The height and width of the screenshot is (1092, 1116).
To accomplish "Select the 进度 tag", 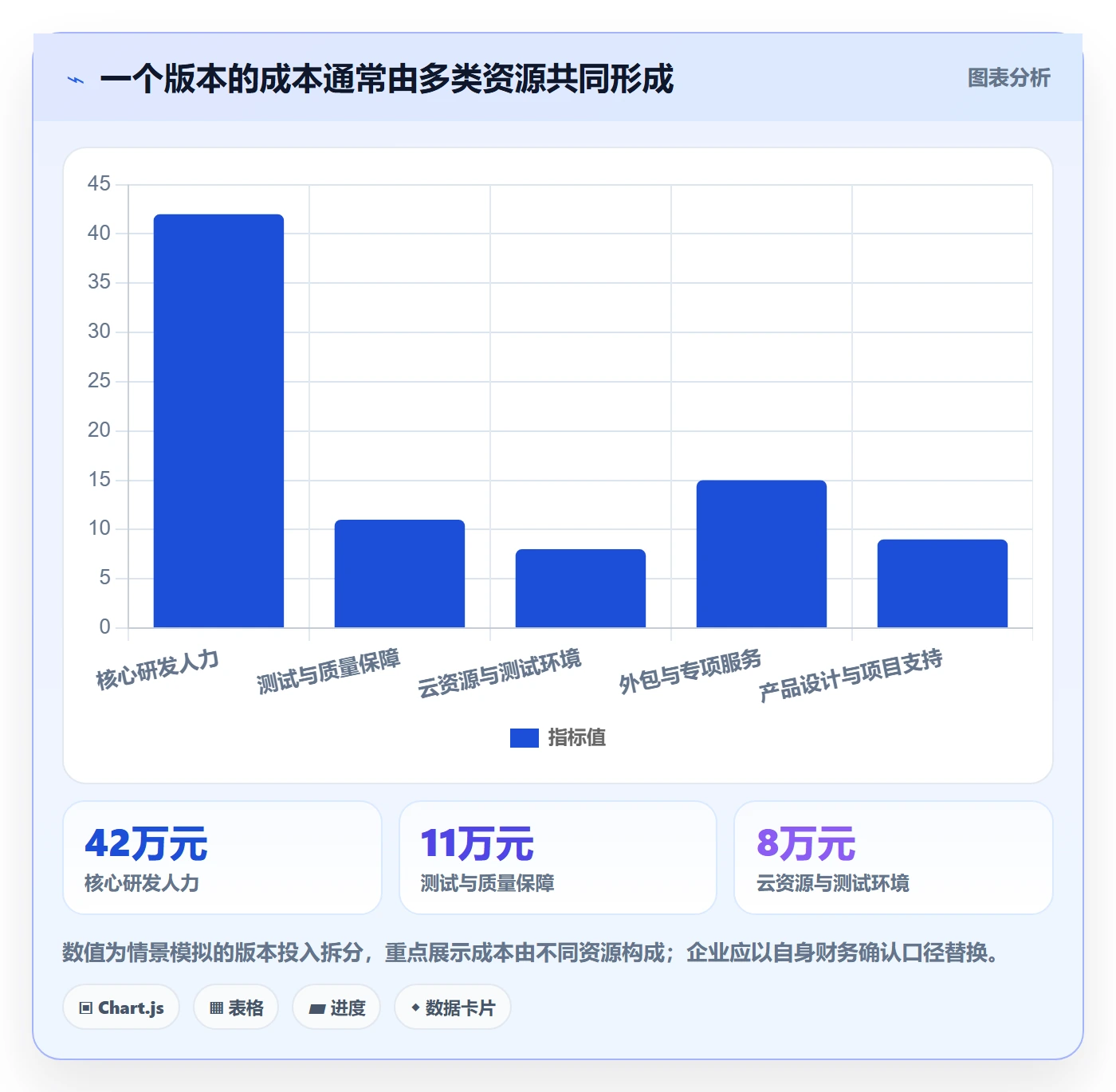I will coord(336,1008).
